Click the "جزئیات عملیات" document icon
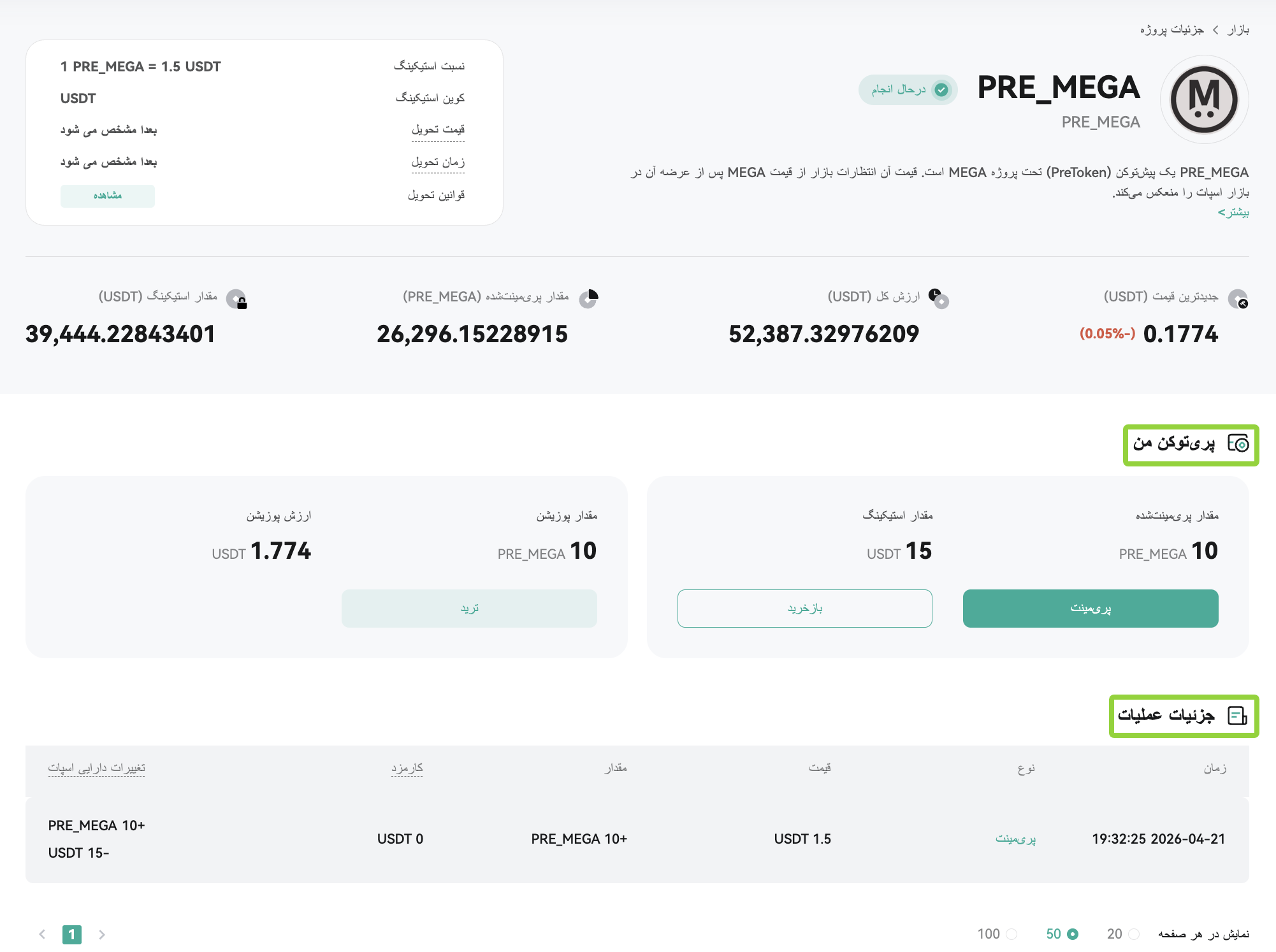The width and height of the screenshot is (1276, 952). click(1237, 716)
